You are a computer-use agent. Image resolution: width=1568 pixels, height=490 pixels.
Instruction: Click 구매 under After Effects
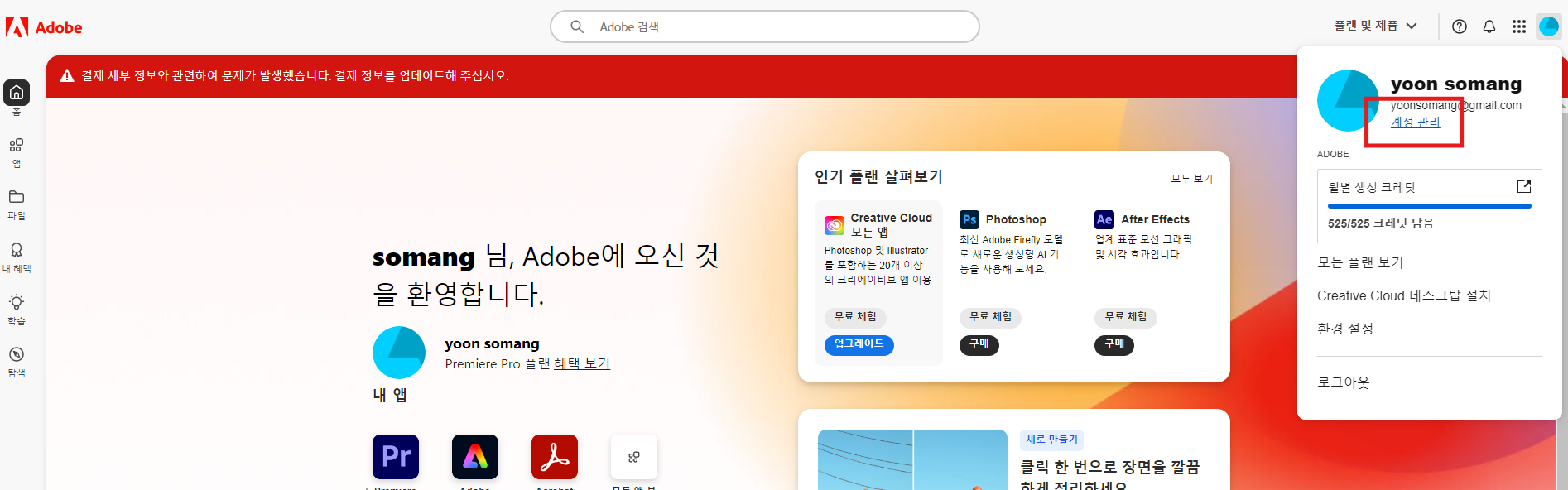(x=1114, y=344)
